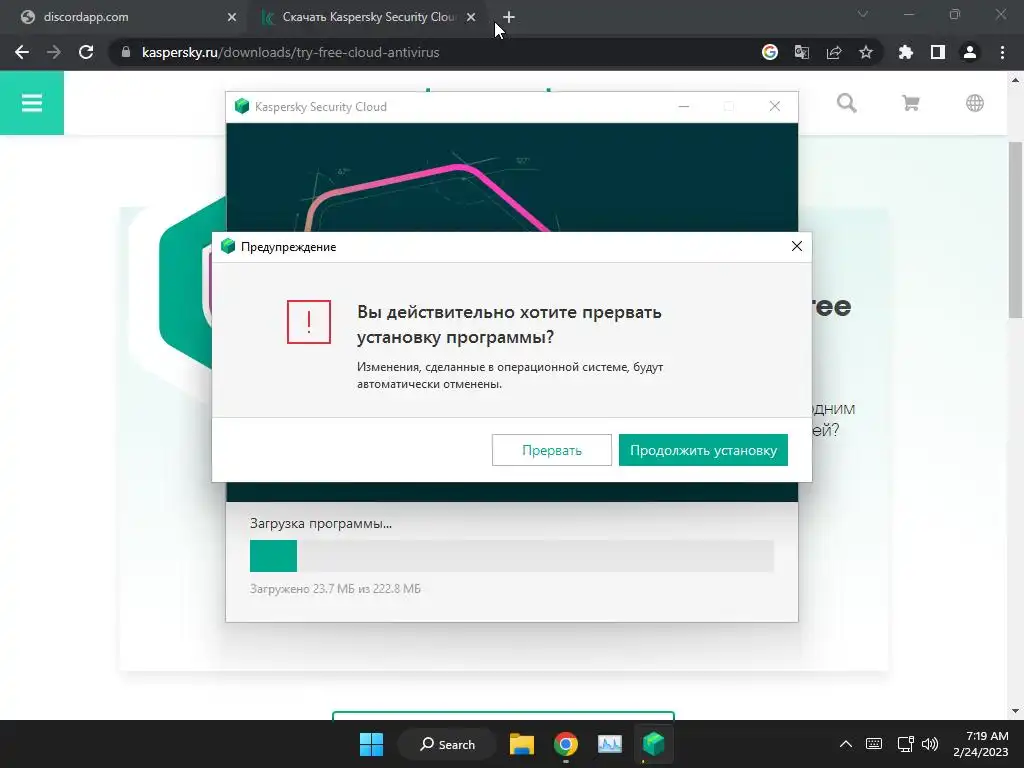1024x768 pixels.
Task: Open network settings tray icon
Action: coord(905,744)
